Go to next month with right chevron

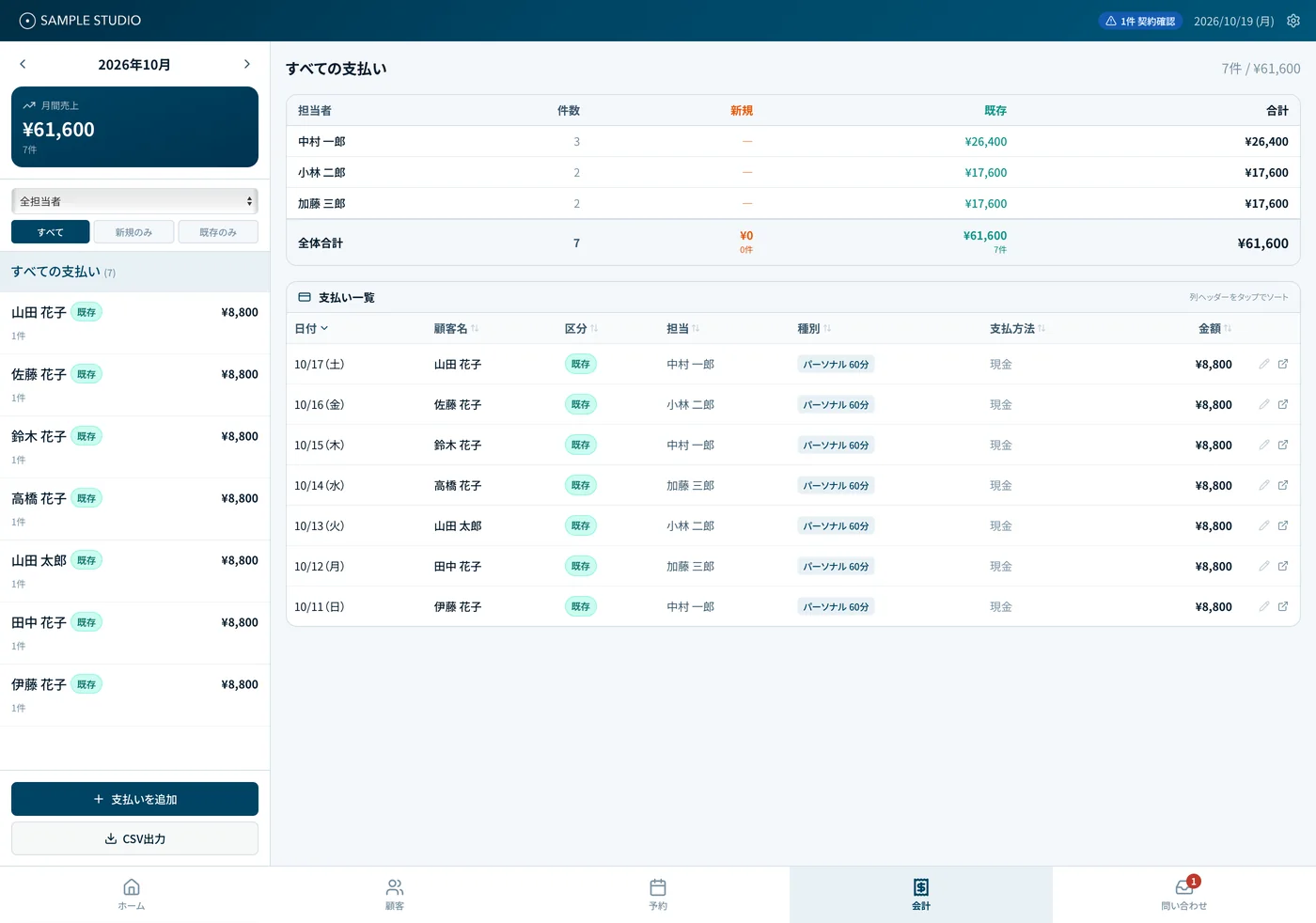pos(247,64)
